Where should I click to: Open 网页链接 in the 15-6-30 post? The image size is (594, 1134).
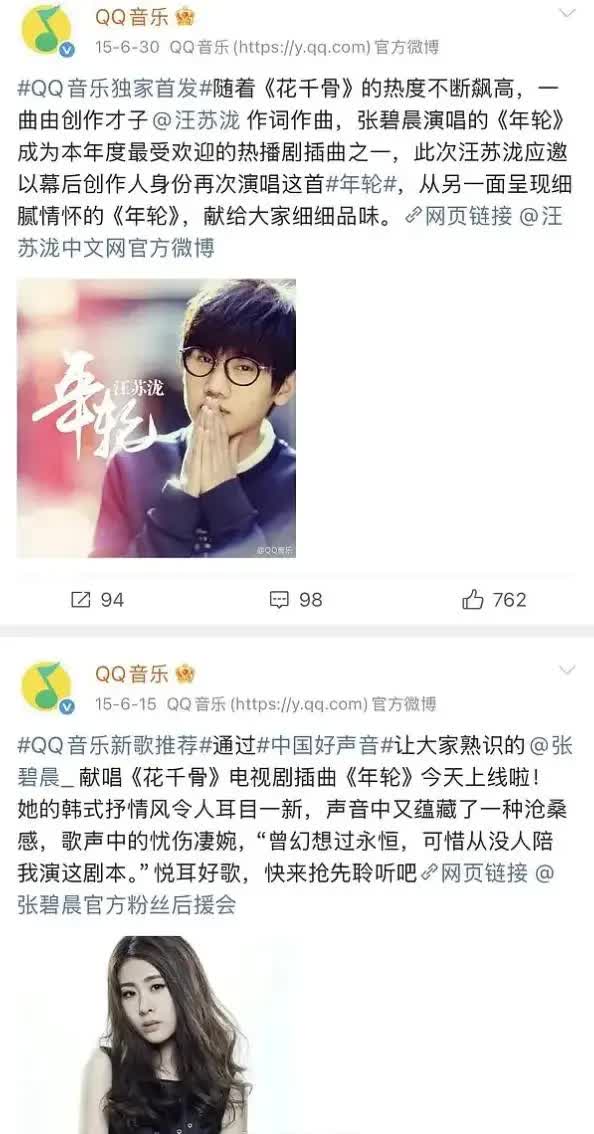(460, 216)
